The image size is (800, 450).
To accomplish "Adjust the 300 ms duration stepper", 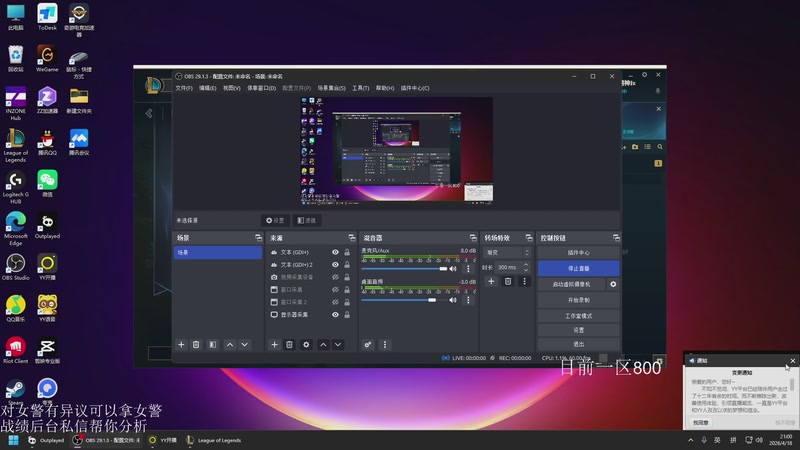I will pyautogui.click(x=526, y=267).
